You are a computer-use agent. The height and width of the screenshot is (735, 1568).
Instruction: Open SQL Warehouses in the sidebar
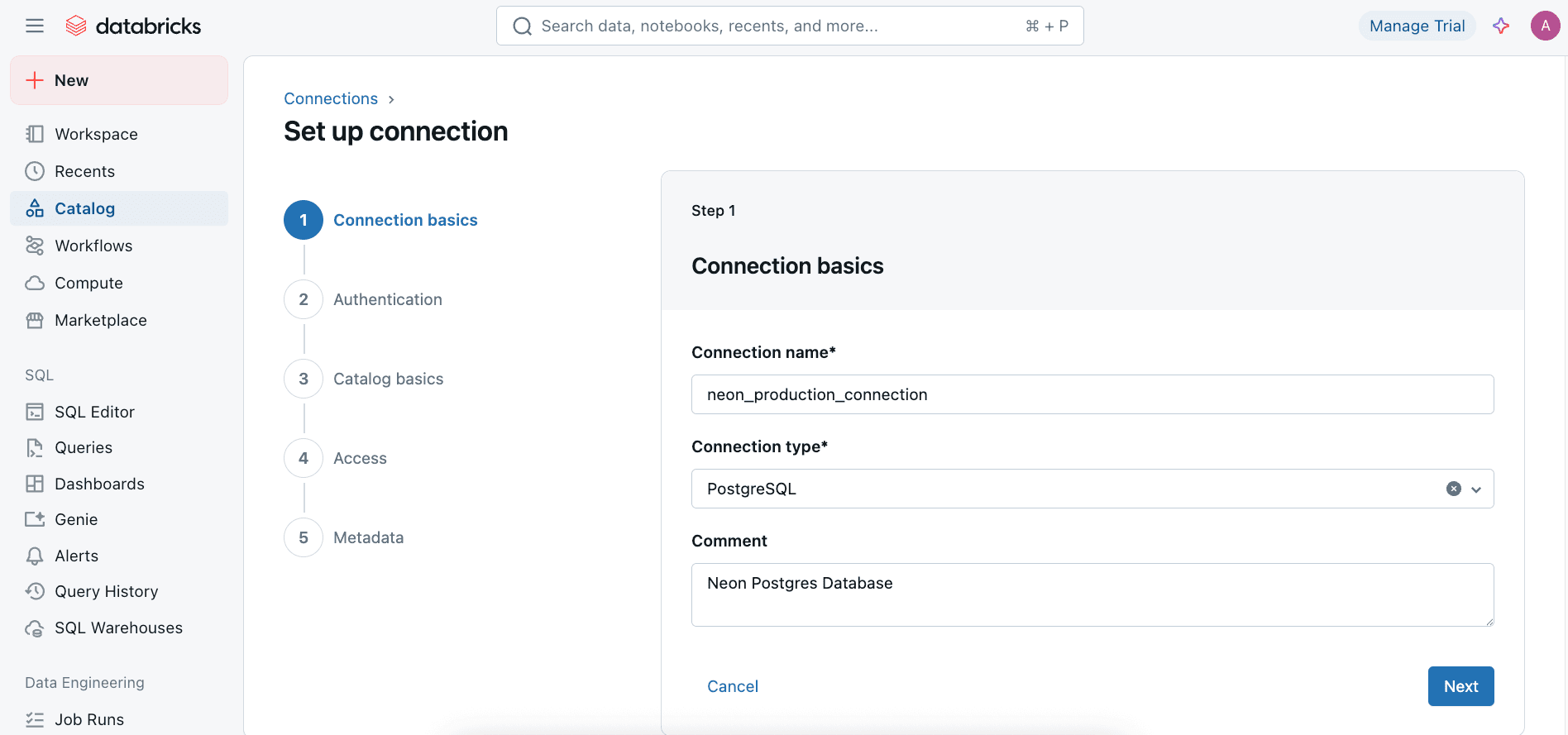(119, 628)
